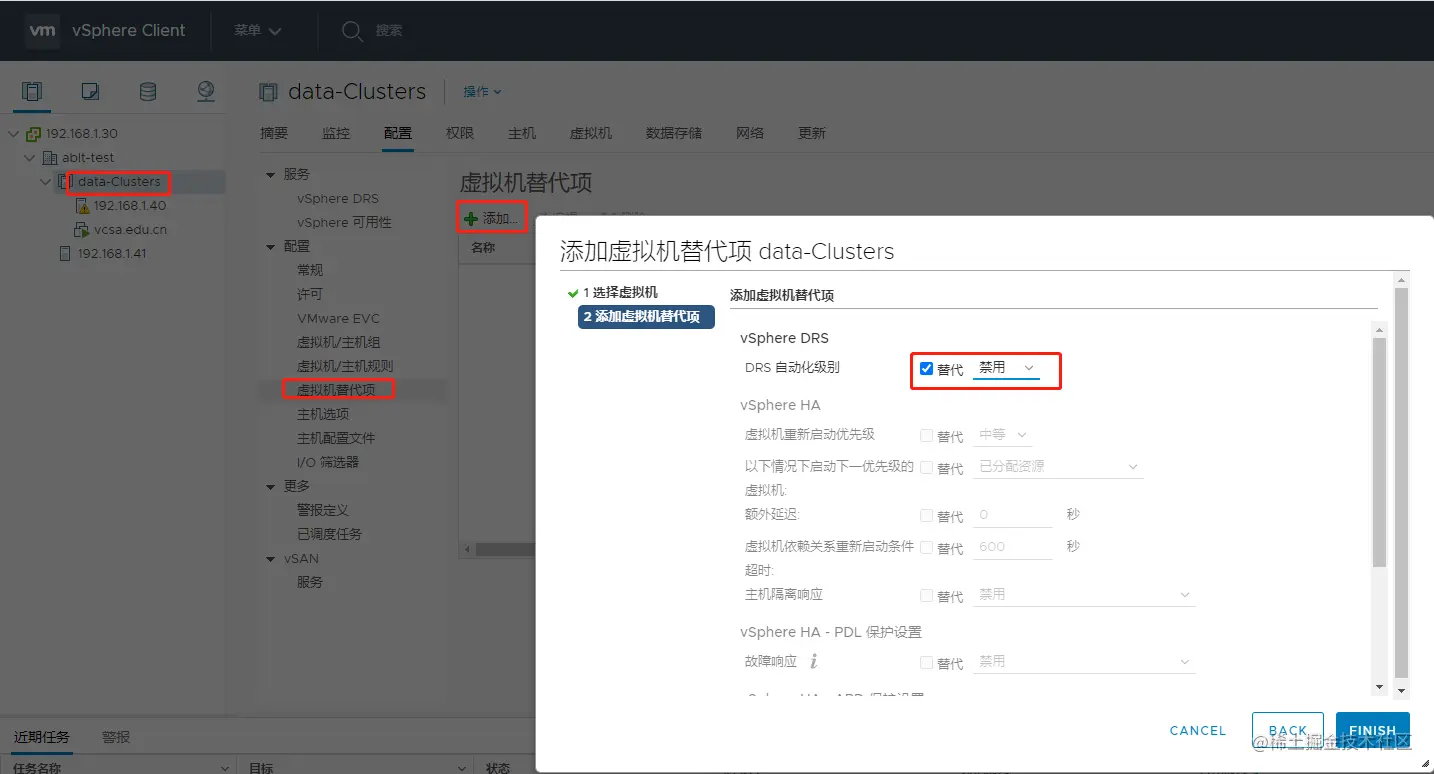This screenshot has height=774, width=1434.
Task: Click the search box in header
Action: click(x=389, y=31)
